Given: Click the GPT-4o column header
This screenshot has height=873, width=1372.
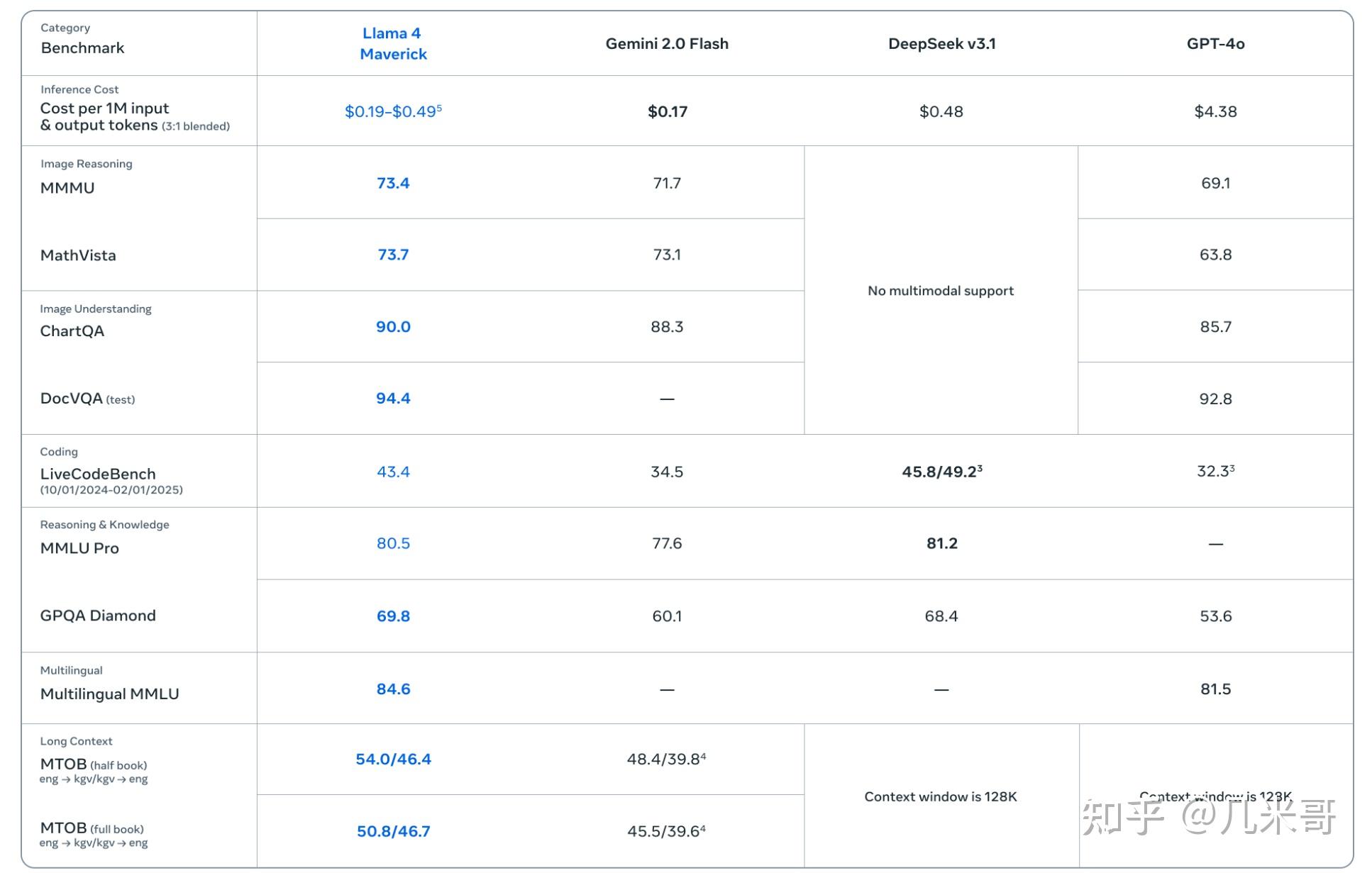Looking at the screenshot, I should [x=1215, y=43].
